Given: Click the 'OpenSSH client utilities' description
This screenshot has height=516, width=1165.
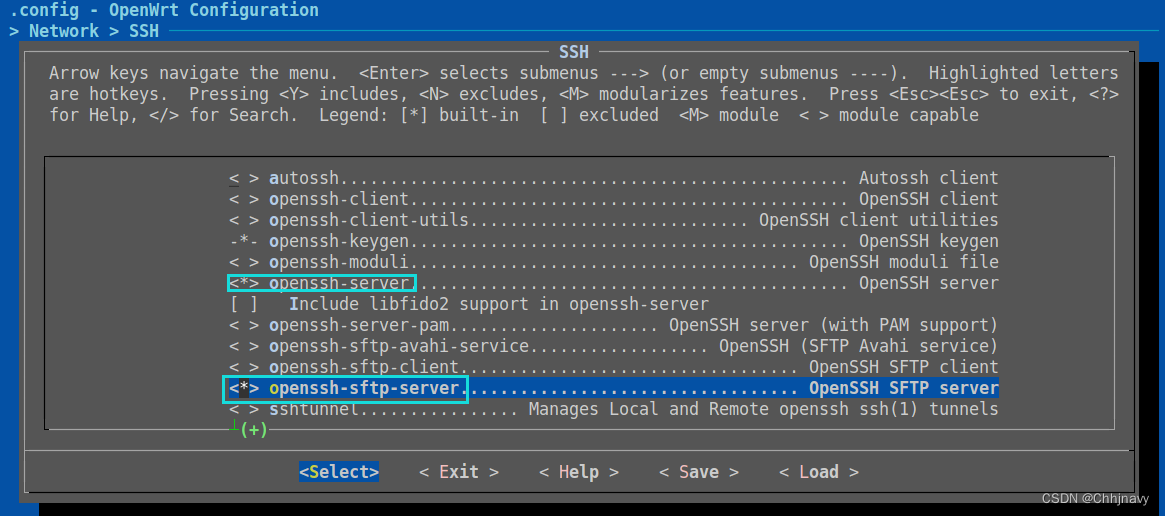Looking at the screenshot, I should click(x=879, y=220).
